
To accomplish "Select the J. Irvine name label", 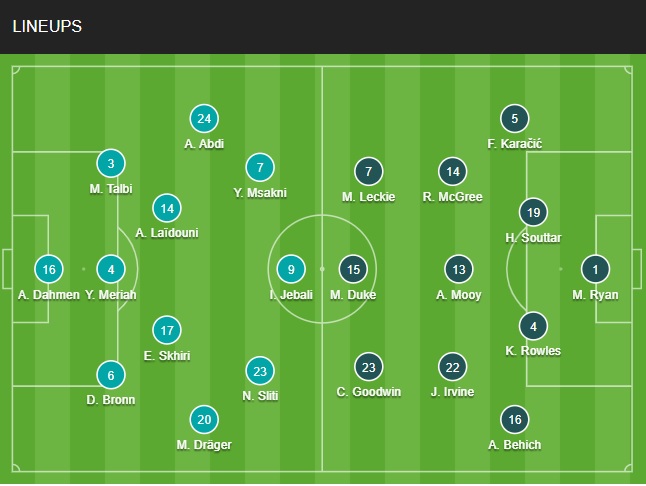I will 452,392.
